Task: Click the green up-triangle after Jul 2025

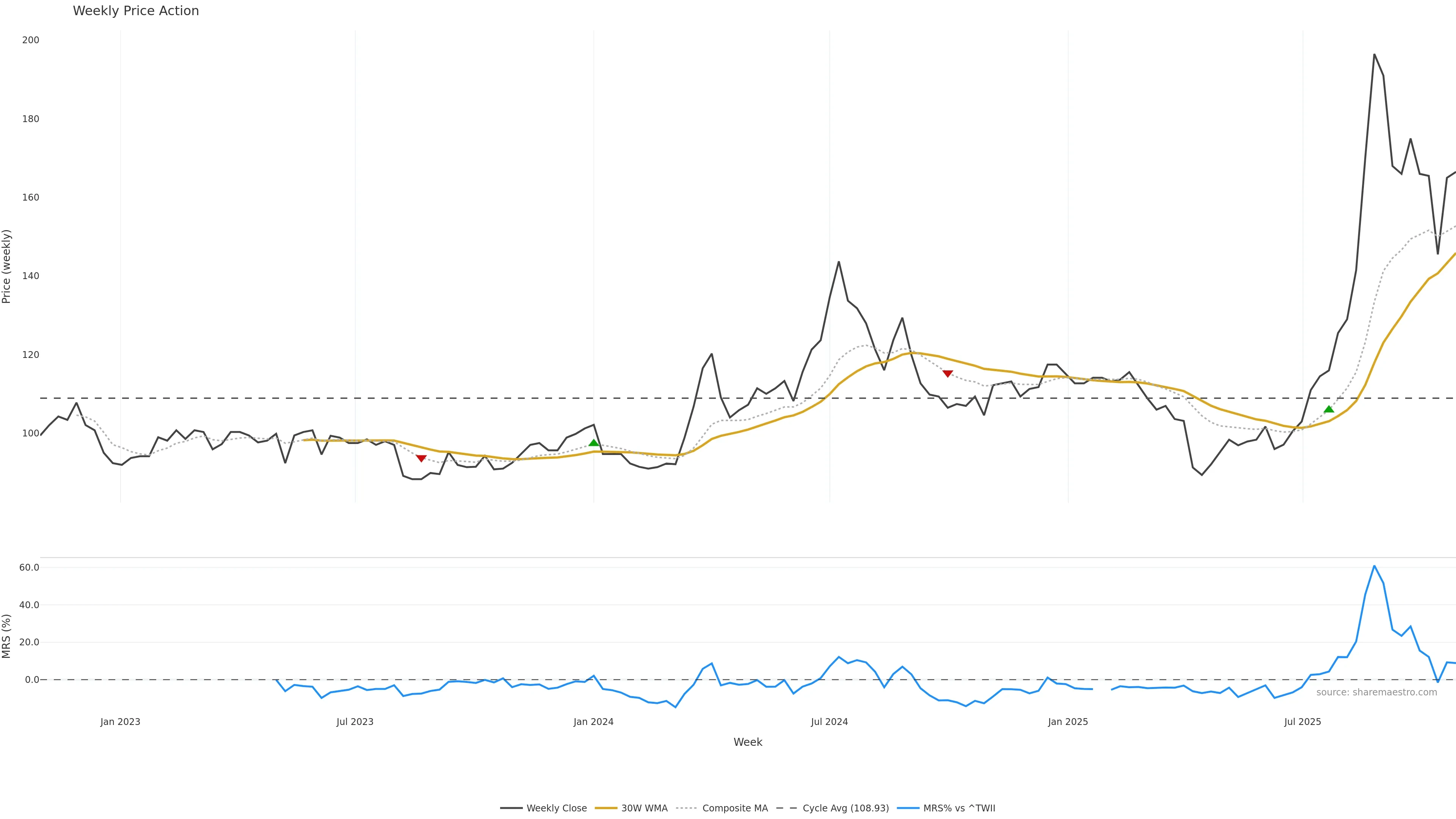Action: pyautogui.click(x=1329, y=409)
